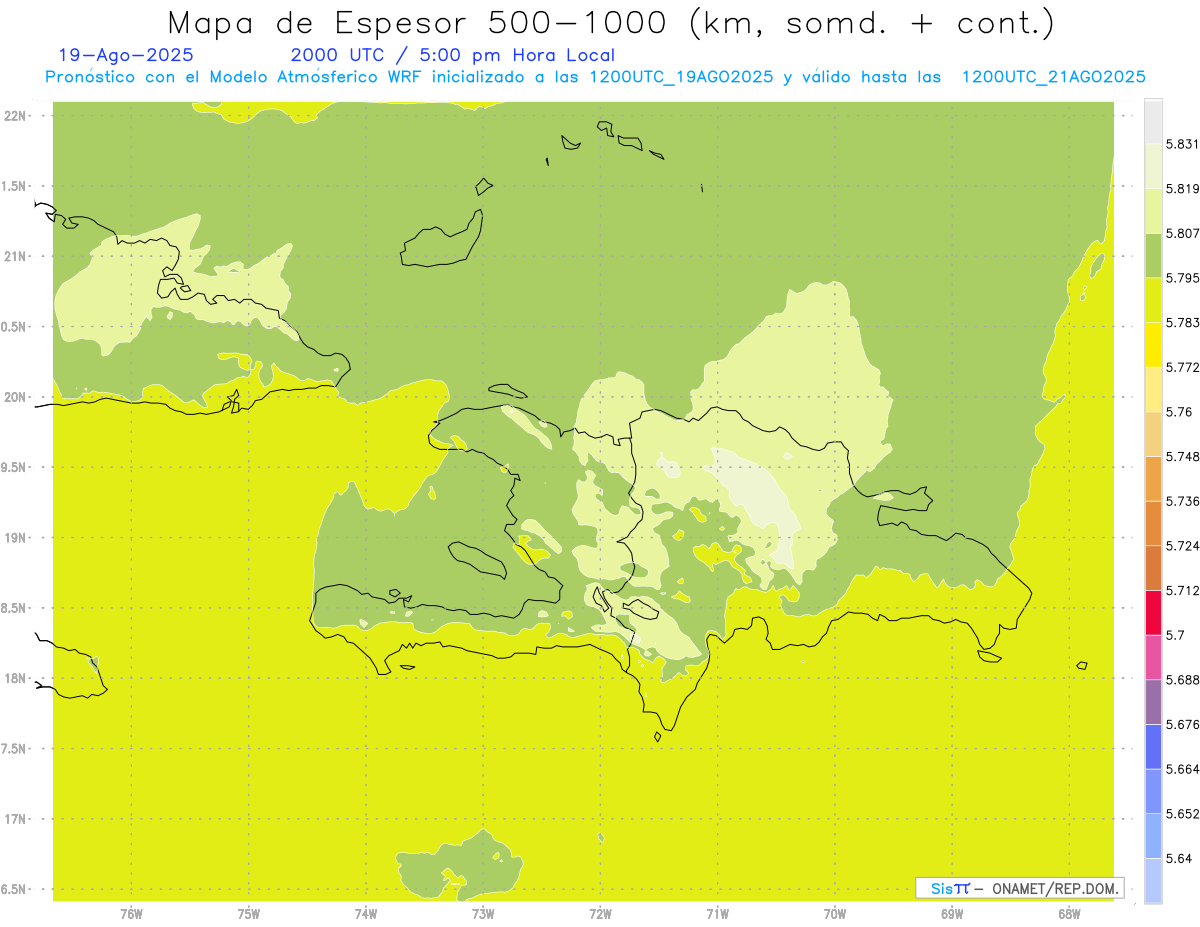Click the legend value "5.64"
The width and height of the screenshot is (1200, 927).
pos(1178,858)
